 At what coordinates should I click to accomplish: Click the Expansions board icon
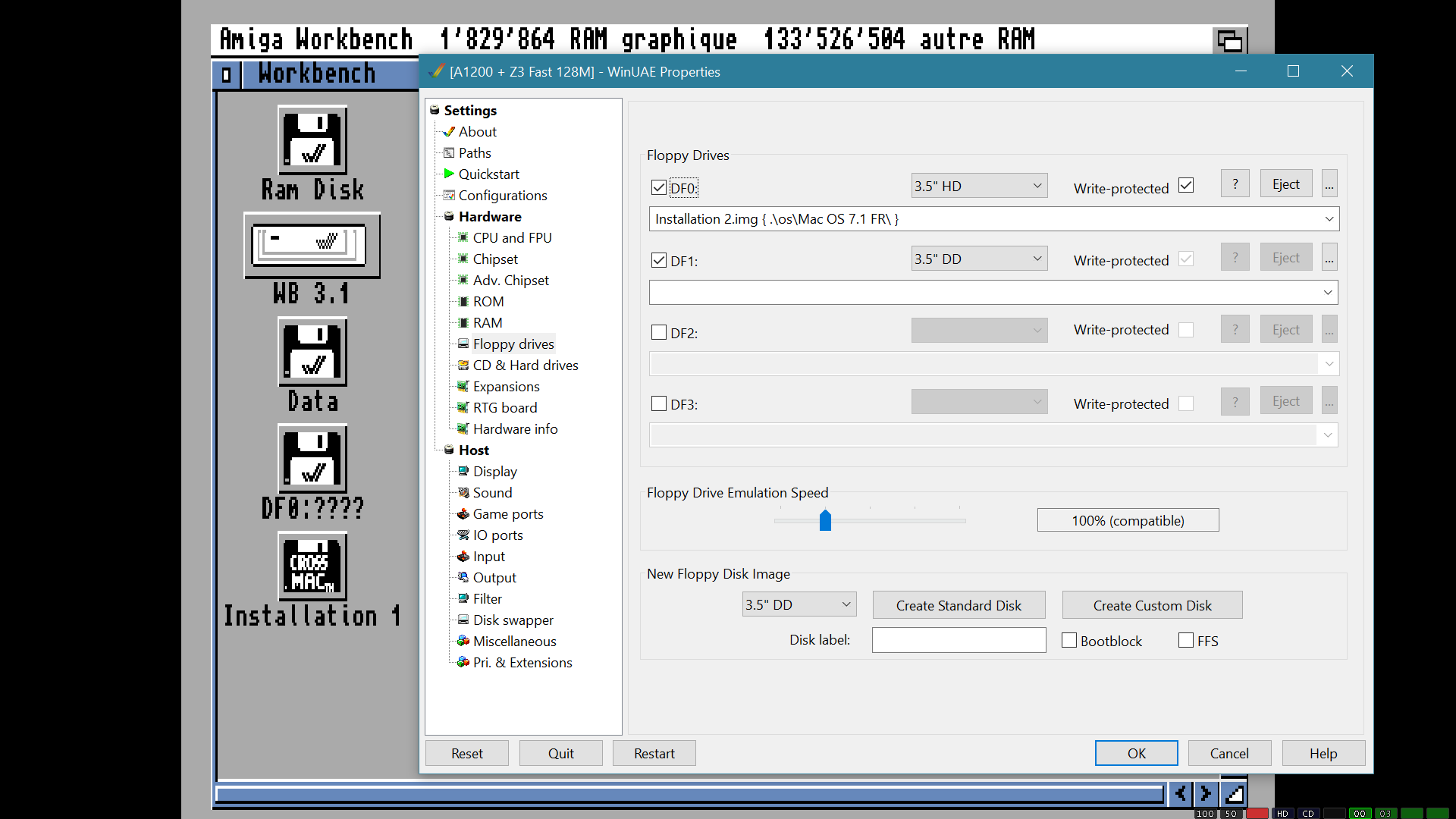click(463, 386)
